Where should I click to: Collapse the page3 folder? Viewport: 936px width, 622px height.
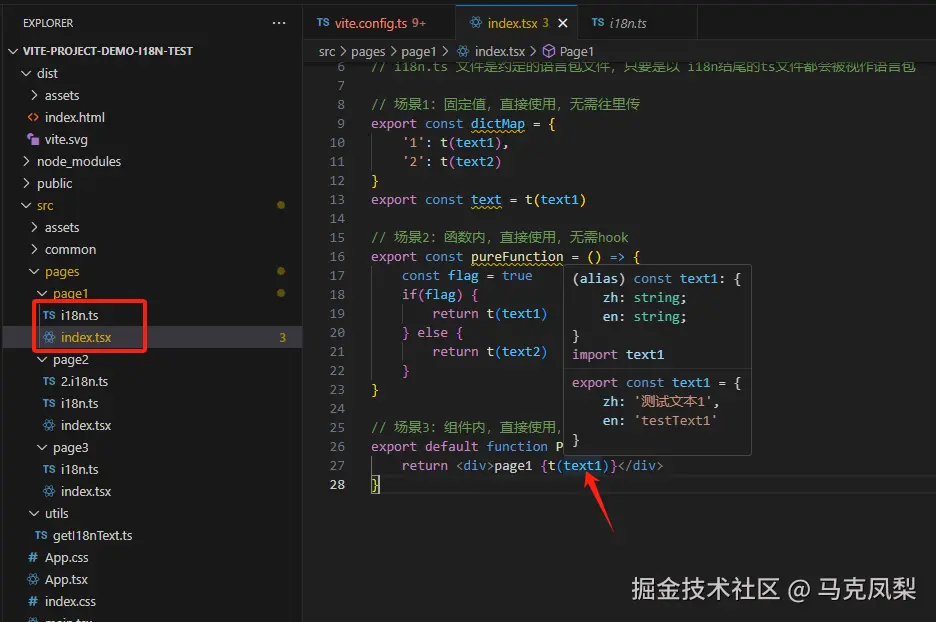42,448
